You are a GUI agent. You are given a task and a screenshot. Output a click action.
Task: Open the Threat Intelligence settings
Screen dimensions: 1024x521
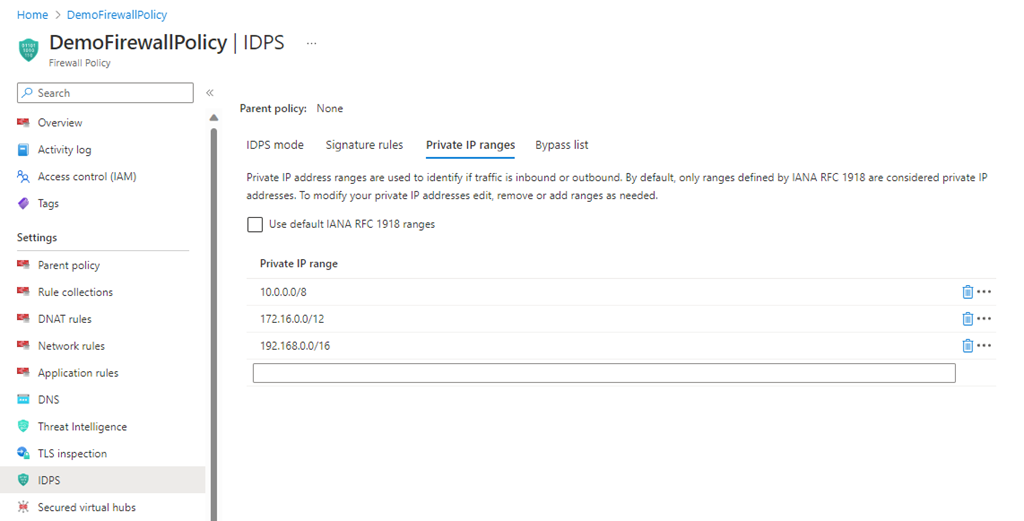pyautogui.click(x=82, y=427)
